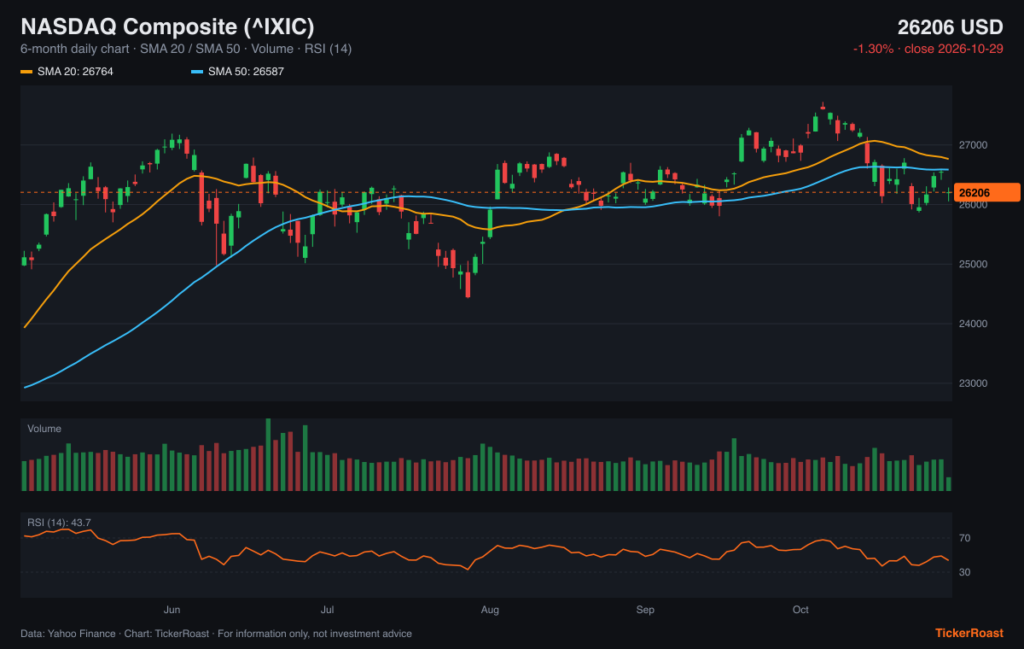1024x649 pixels.
Task: Click the chart subtitle with SMA 20 / SMA 50
Action: (x=186, y=49)
